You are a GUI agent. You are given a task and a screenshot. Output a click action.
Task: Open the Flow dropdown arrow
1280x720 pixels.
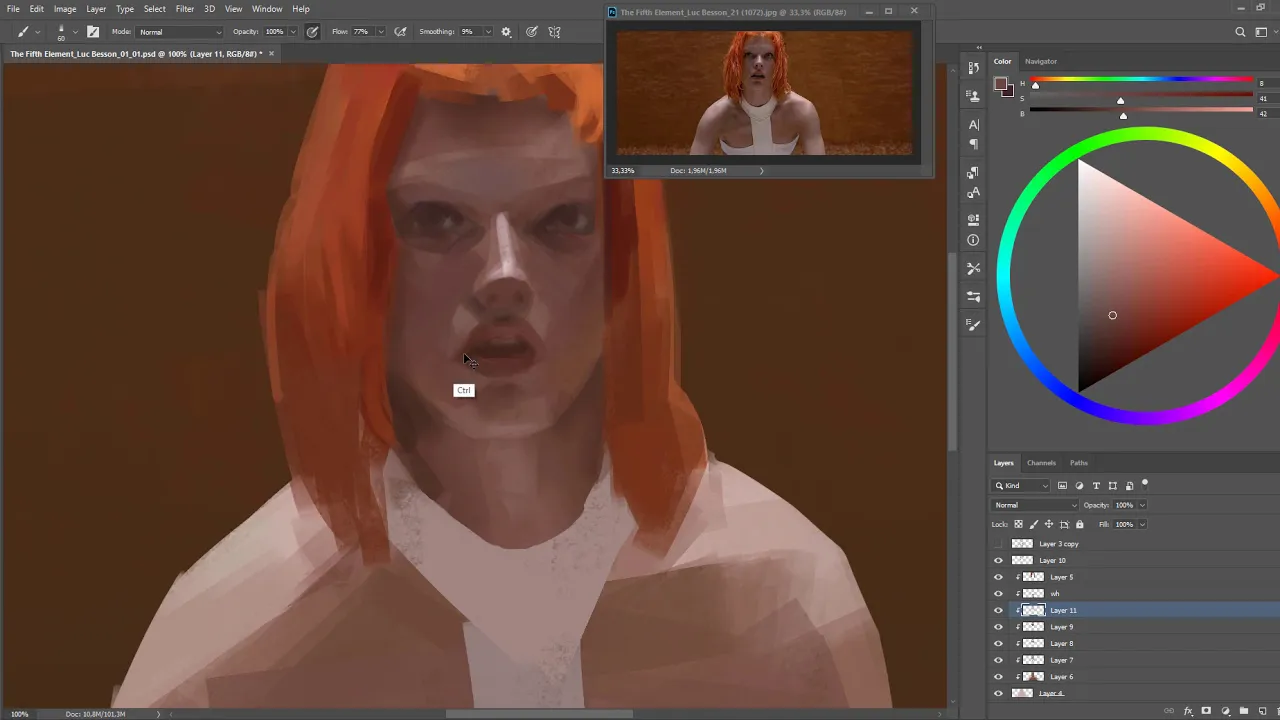(x=380, y=32)
